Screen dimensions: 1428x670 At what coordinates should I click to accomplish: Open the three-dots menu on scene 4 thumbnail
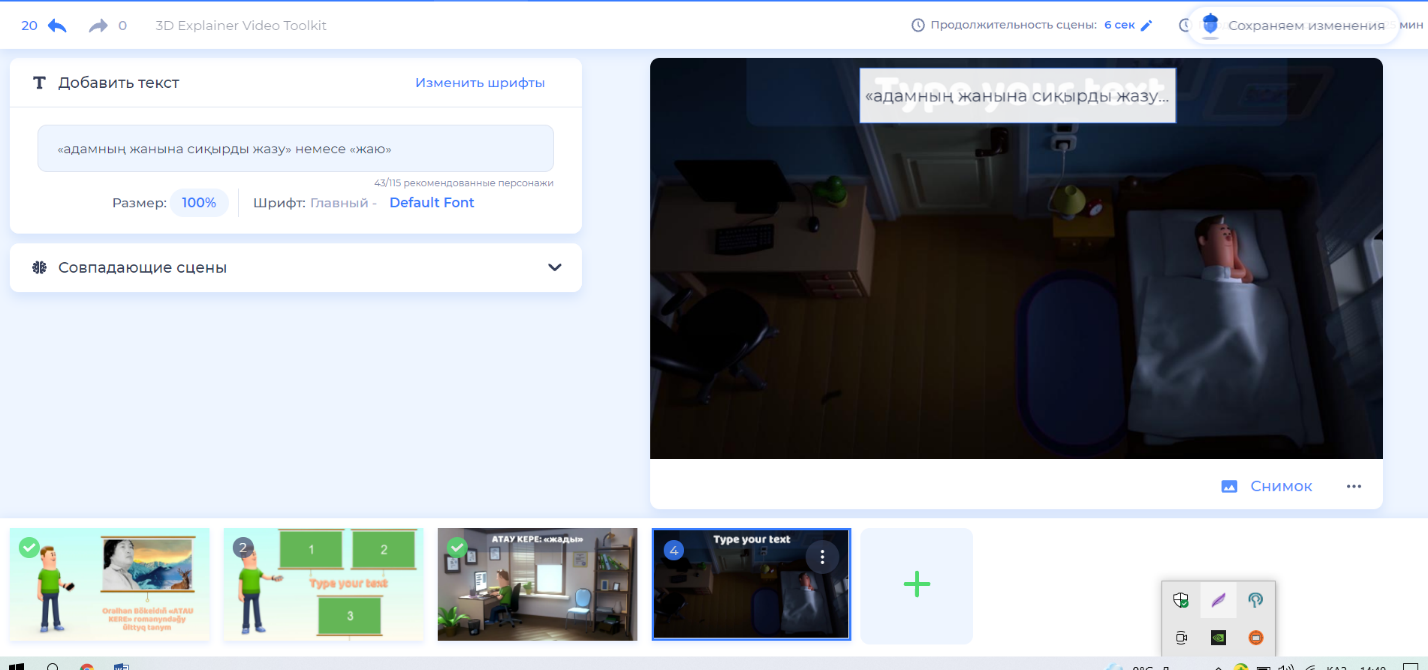pyautogui.click(x=822, y=557)
